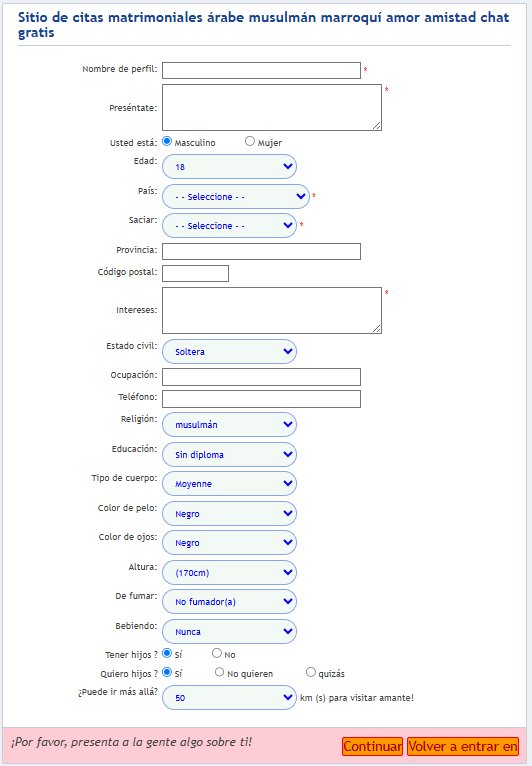
Task: Click the Teléfono input field
Action: (261, 399)
